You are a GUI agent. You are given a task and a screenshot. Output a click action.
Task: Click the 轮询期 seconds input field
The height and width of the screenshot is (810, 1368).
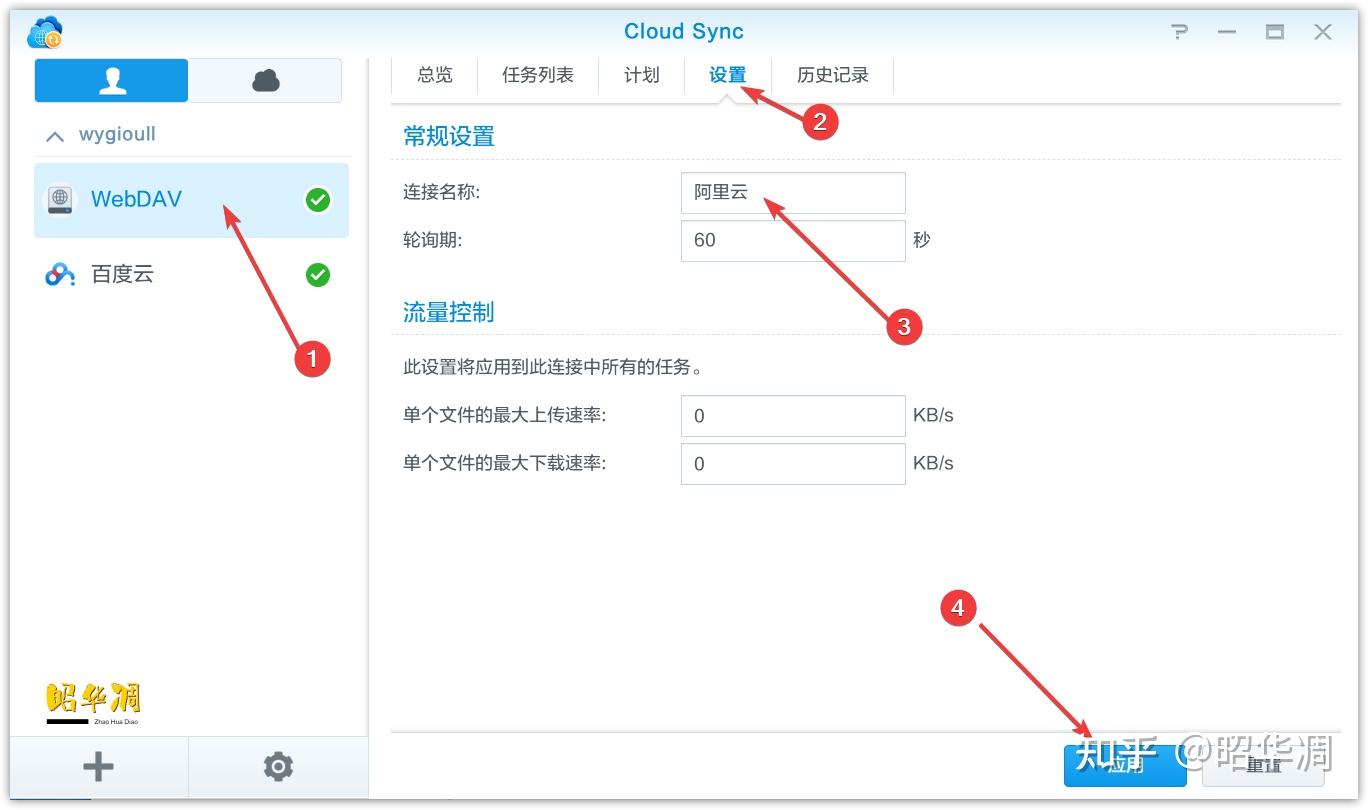[x=793, y=241]
